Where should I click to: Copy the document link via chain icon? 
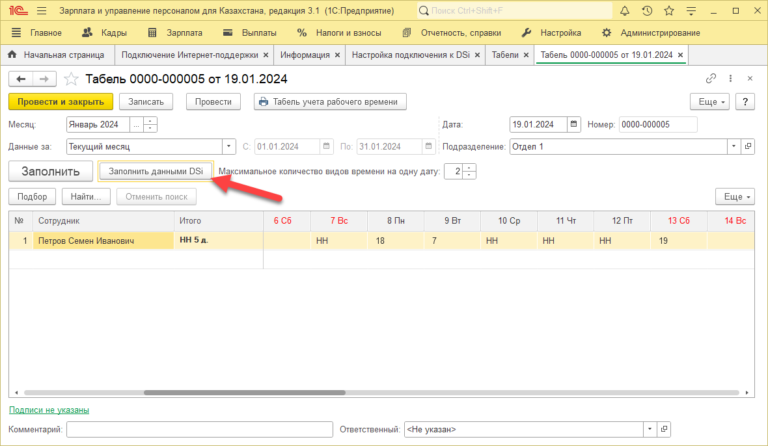click(711, 78)
